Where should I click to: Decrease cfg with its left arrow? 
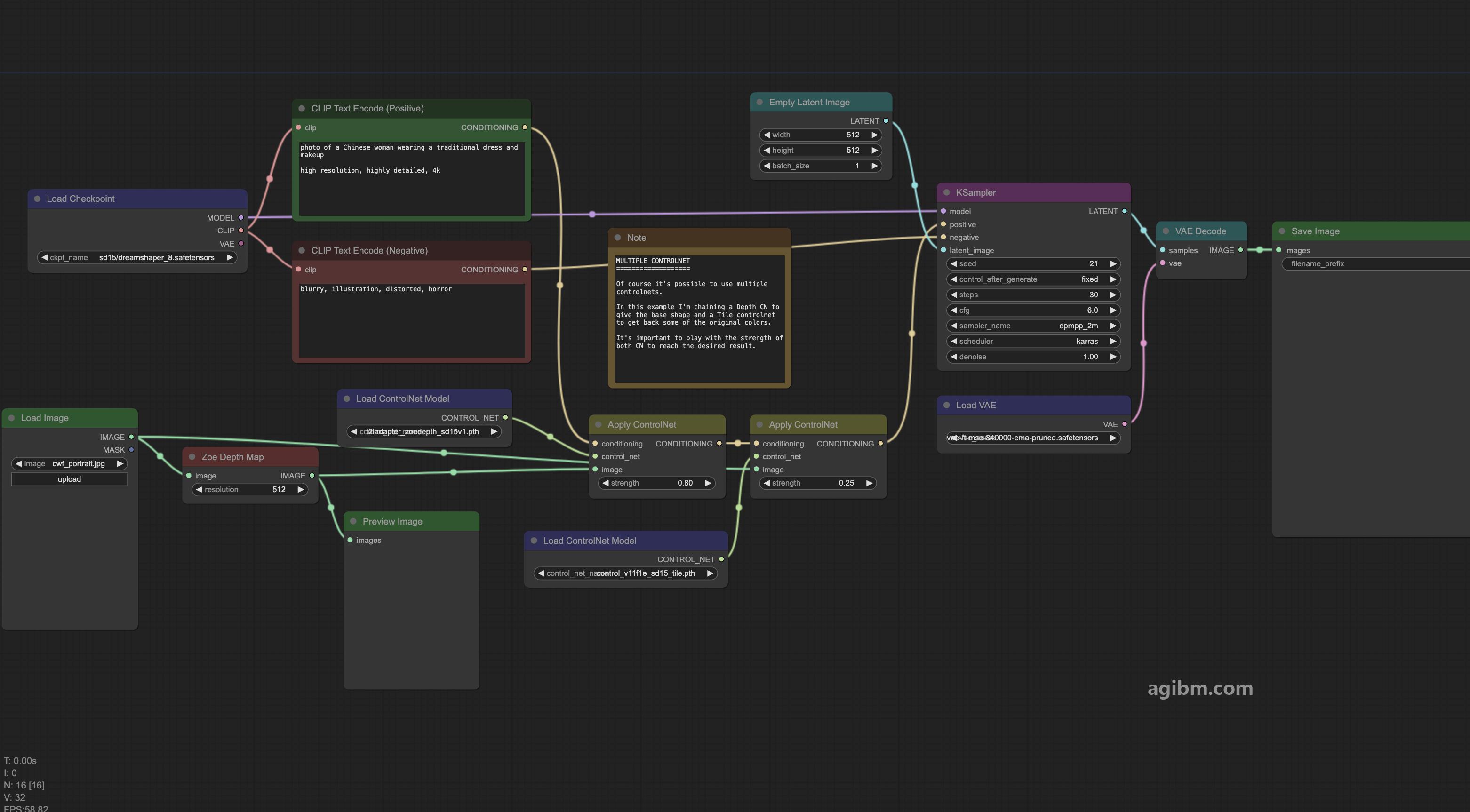(953, 310)
